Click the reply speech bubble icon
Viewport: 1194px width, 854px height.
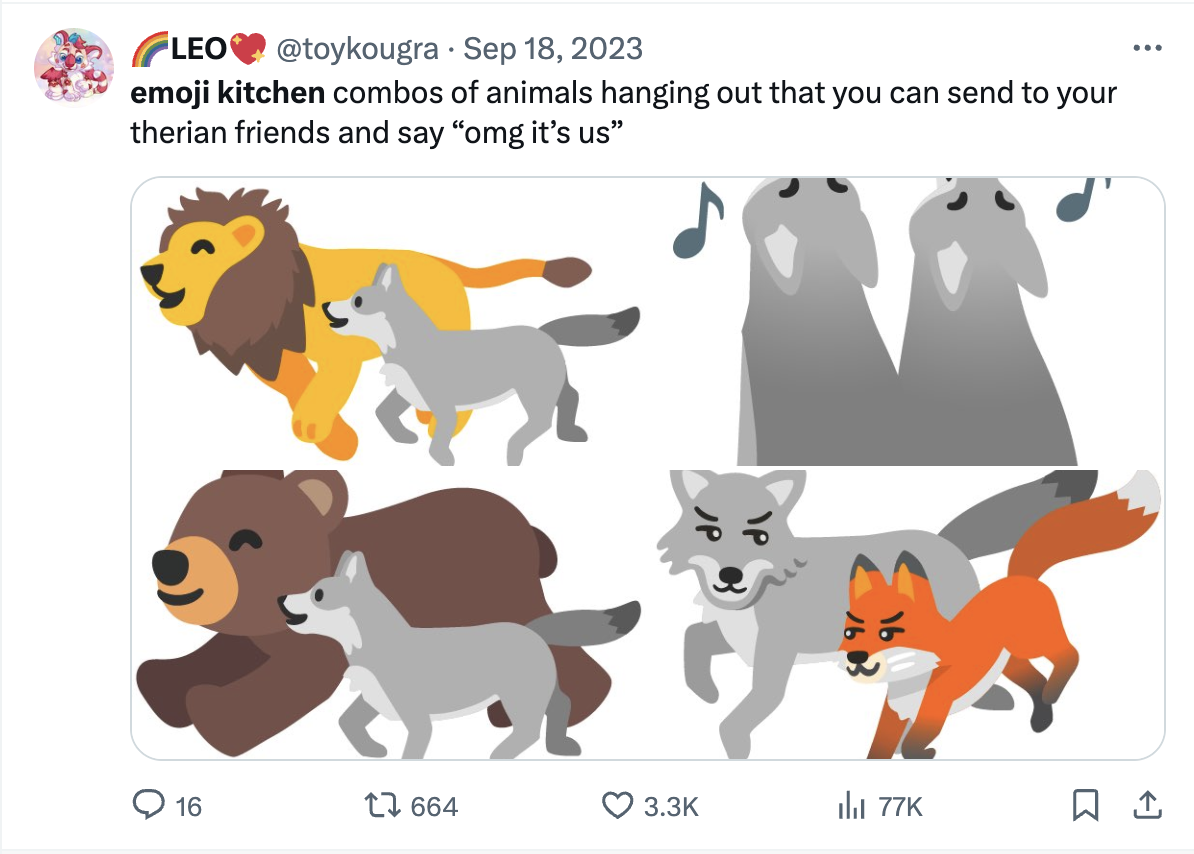tap(151, 805)
